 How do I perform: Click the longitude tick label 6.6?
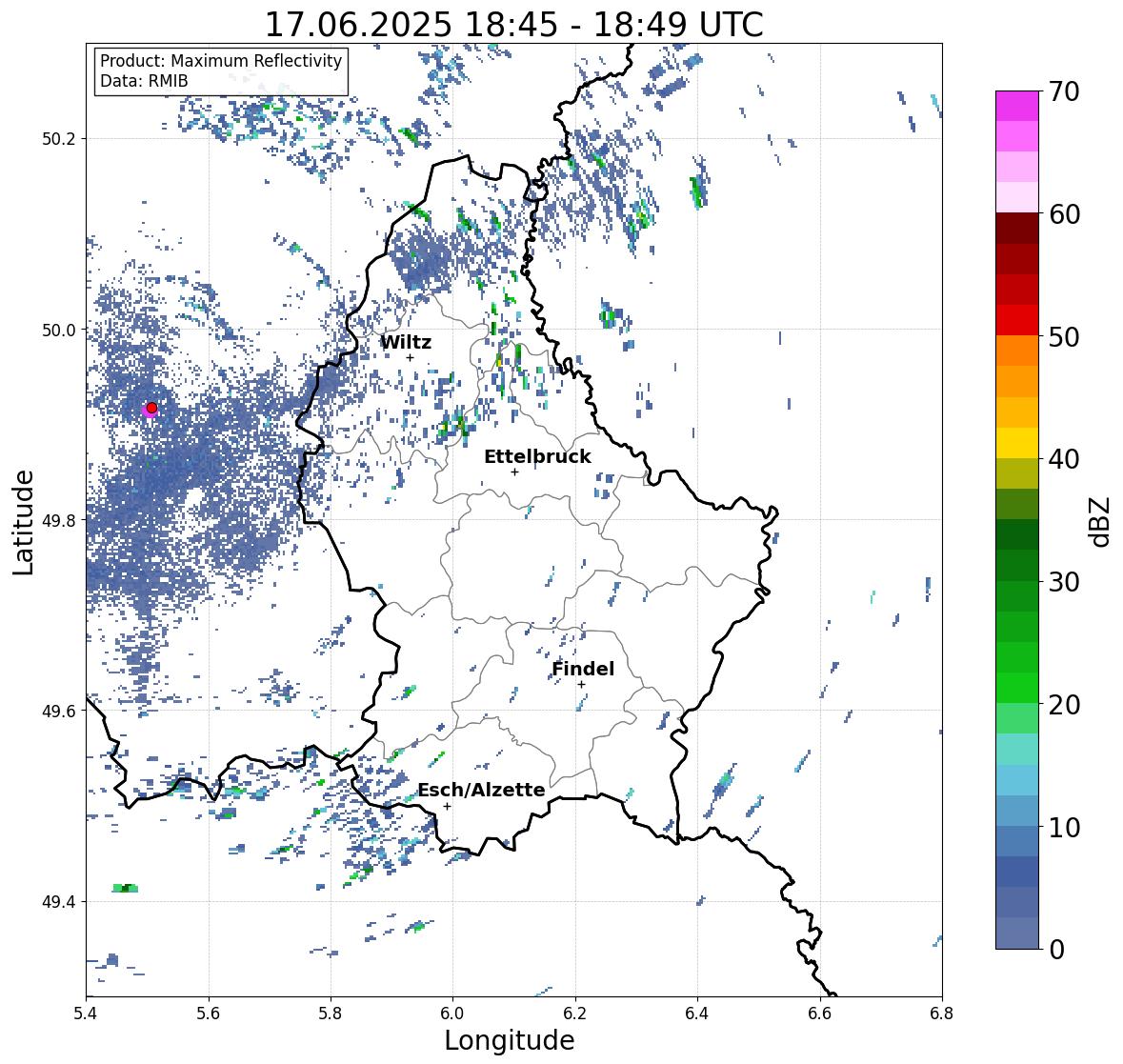pyautogui.click(x=819, y=1014)
